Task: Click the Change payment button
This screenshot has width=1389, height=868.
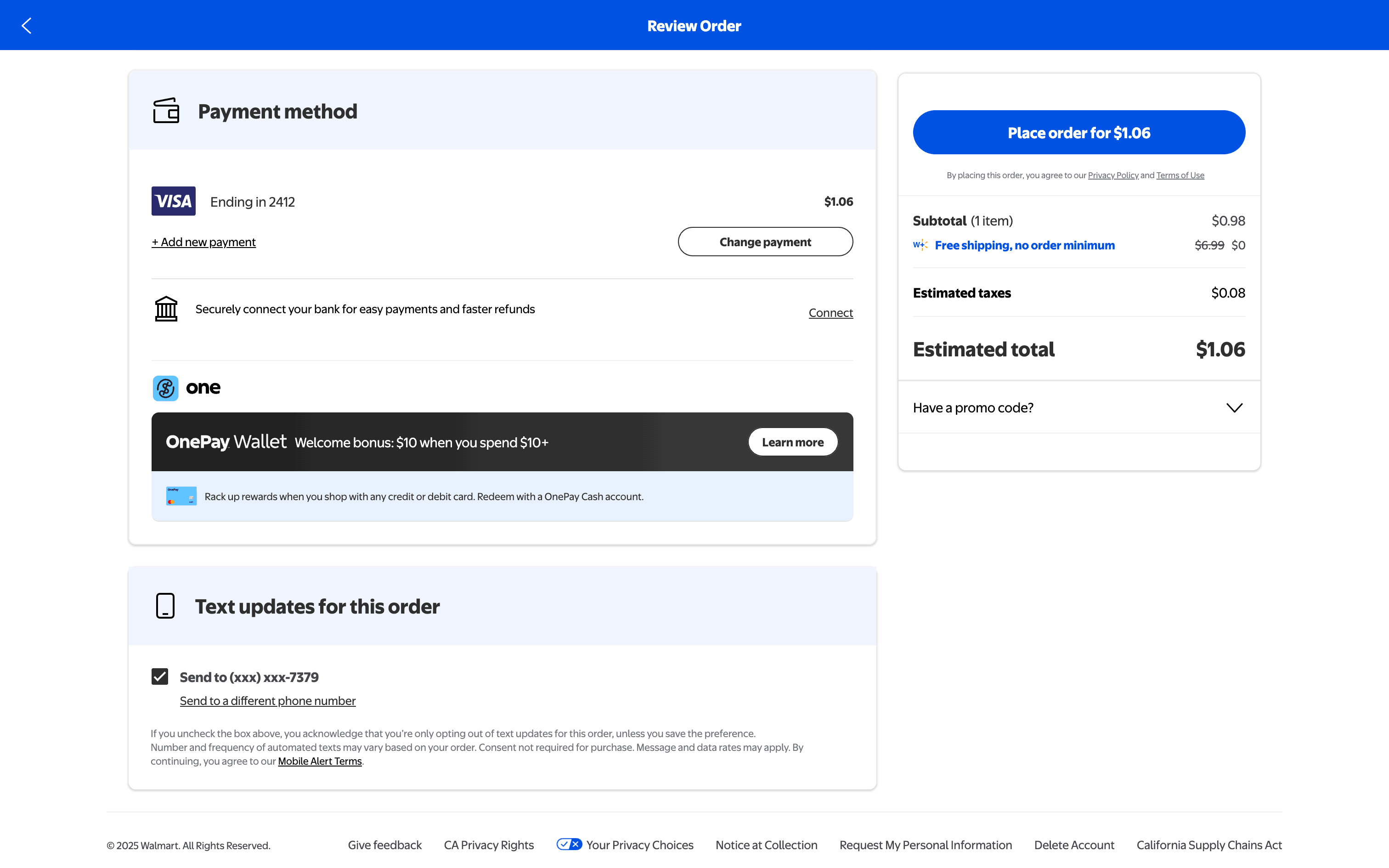Action: pos(765,242)
